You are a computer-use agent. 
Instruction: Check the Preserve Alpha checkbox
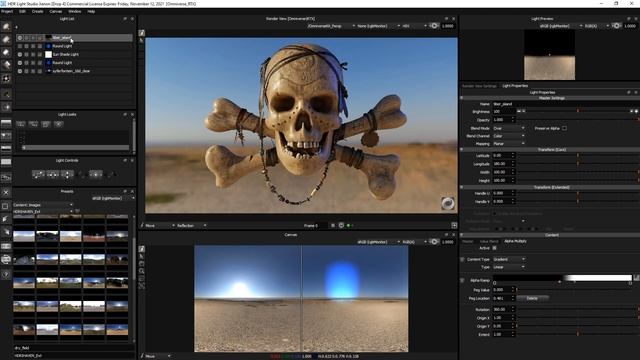tap(564, 128)
